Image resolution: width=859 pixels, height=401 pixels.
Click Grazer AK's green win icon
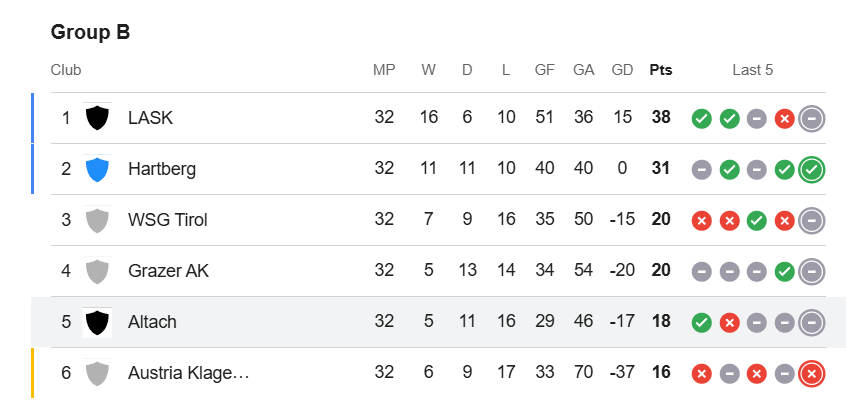tap(784, 272)
